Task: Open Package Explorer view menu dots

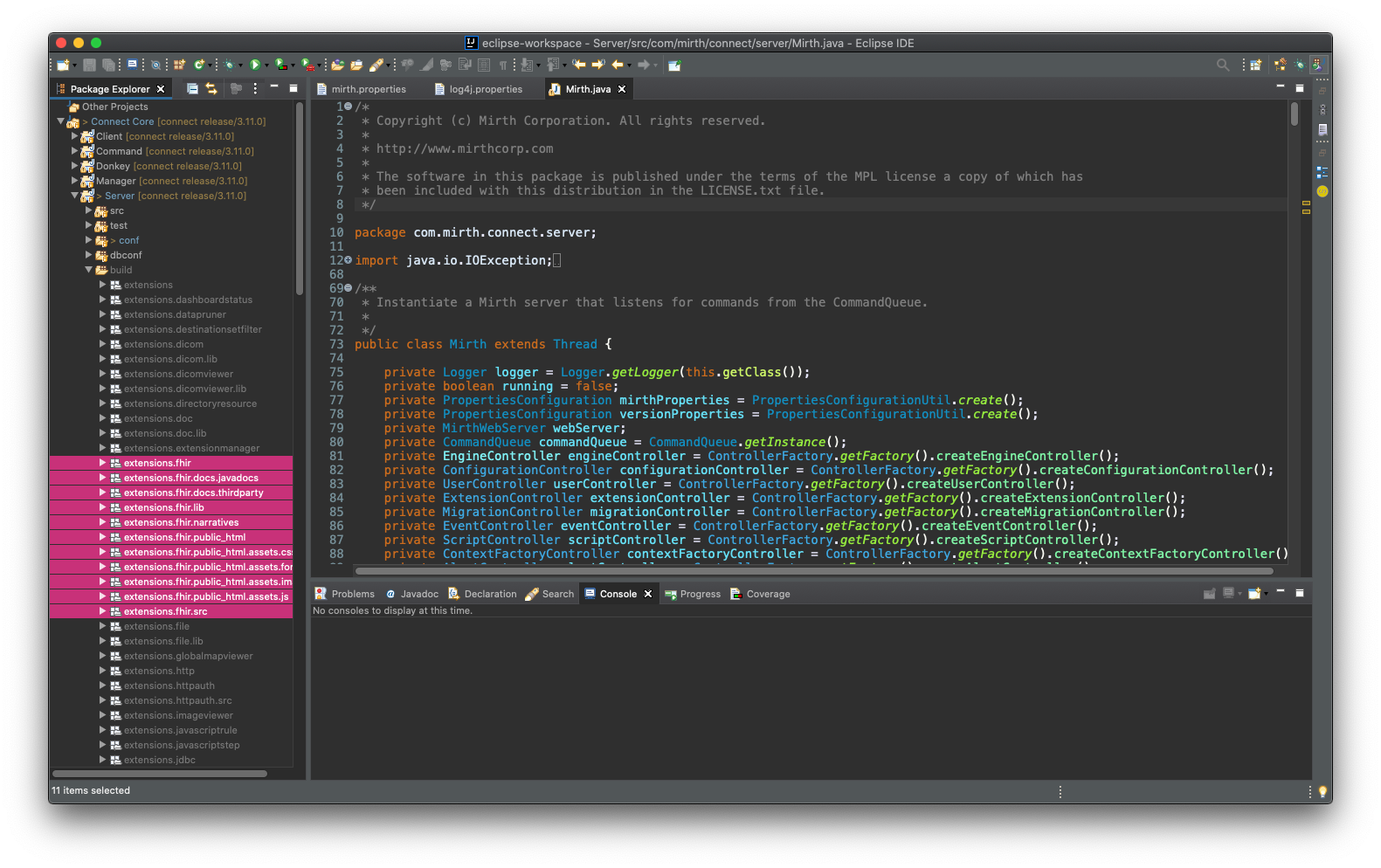Action: click(255, 88)
